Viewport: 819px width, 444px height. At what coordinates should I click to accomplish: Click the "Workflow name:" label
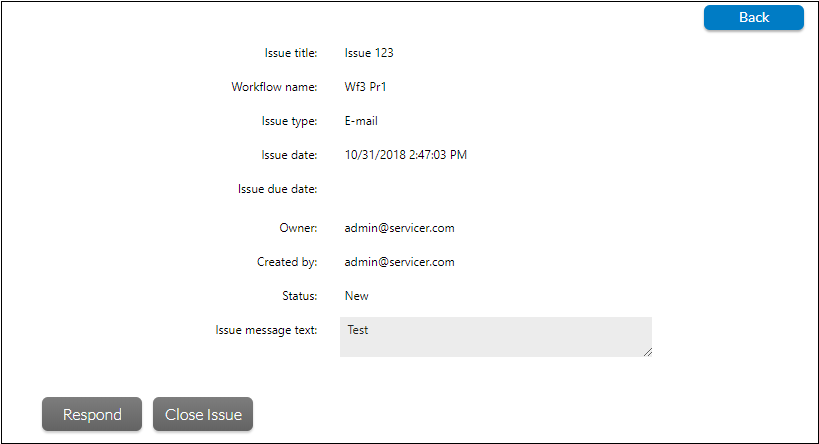(x=274, y=87)
